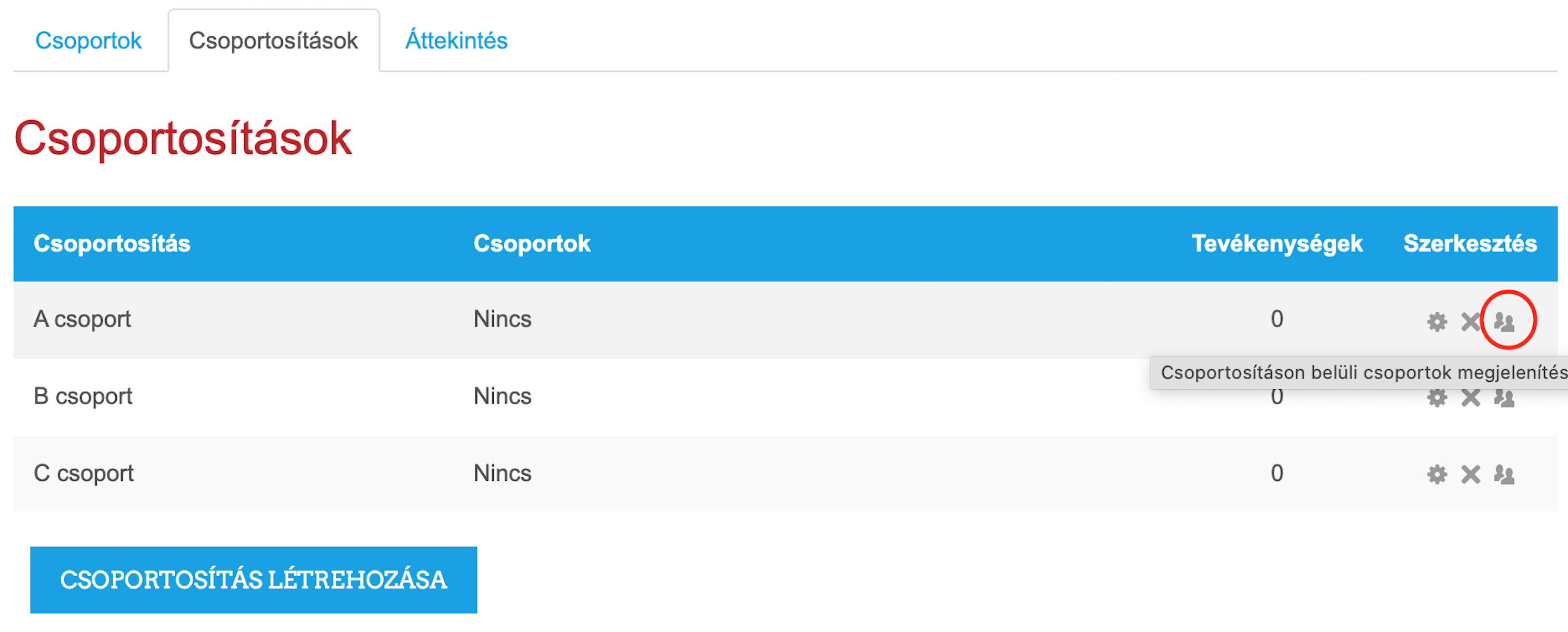Select the C csoport row name
Viewport: 1568px width, 632px height.
pyautogui.click(x=83, y=473)
